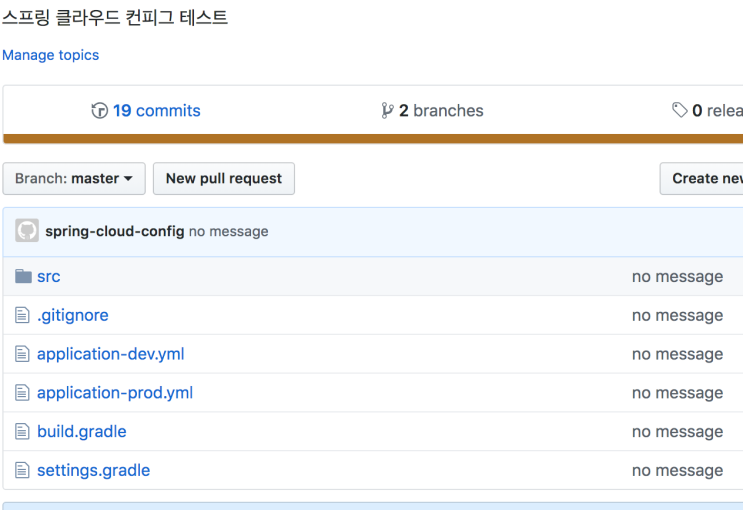Open the Branch: master dropdown
743x510 pixels.
pos(74,178)
